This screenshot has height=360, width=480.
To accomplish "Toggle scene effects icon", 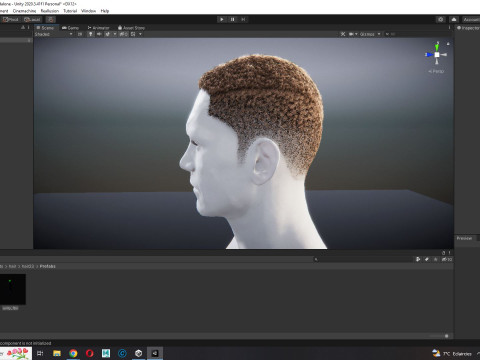I will point(107,34).
